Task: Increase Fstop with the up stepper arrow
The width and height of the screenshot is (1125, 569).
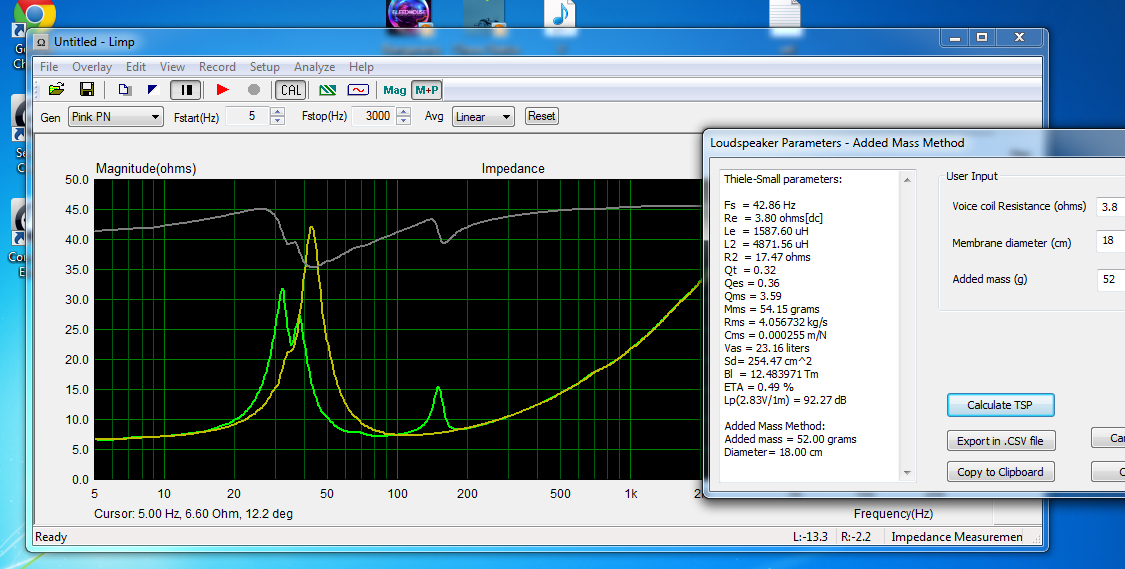Action: click(404, 111)
